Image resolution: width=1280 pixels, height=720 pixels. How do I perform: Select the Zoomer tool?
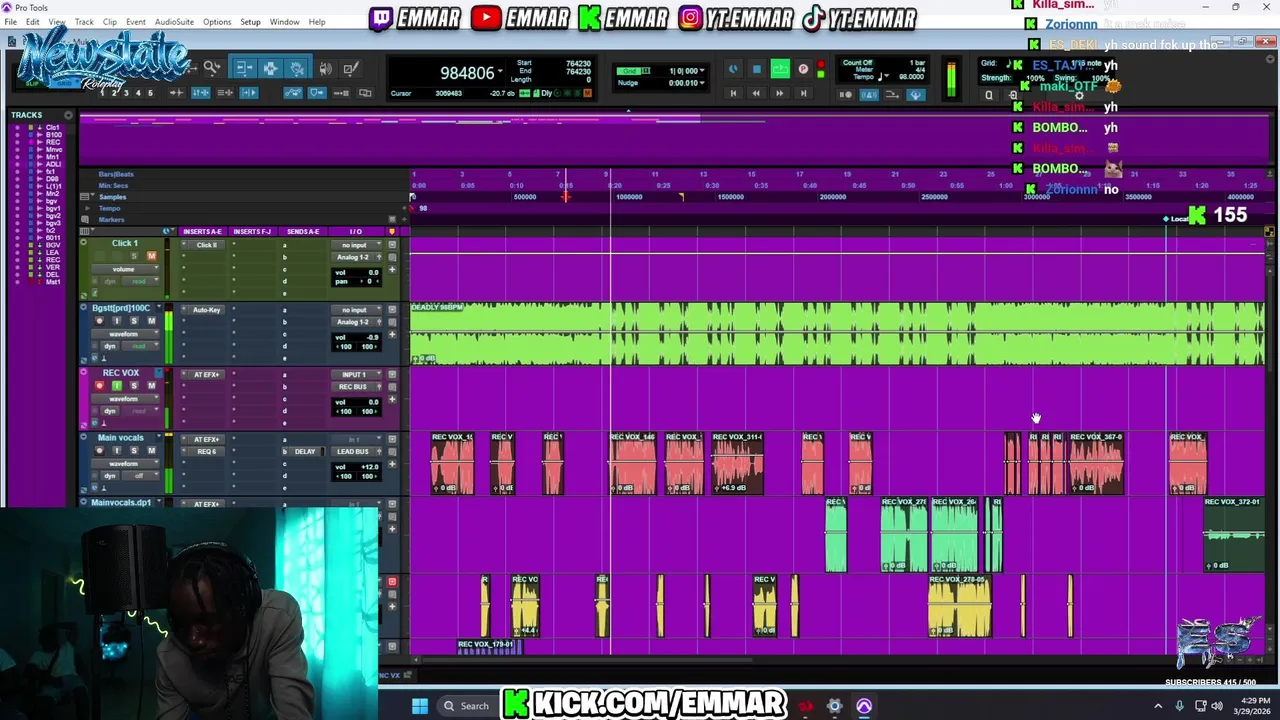pyautogui.click(x=212, y=67)
